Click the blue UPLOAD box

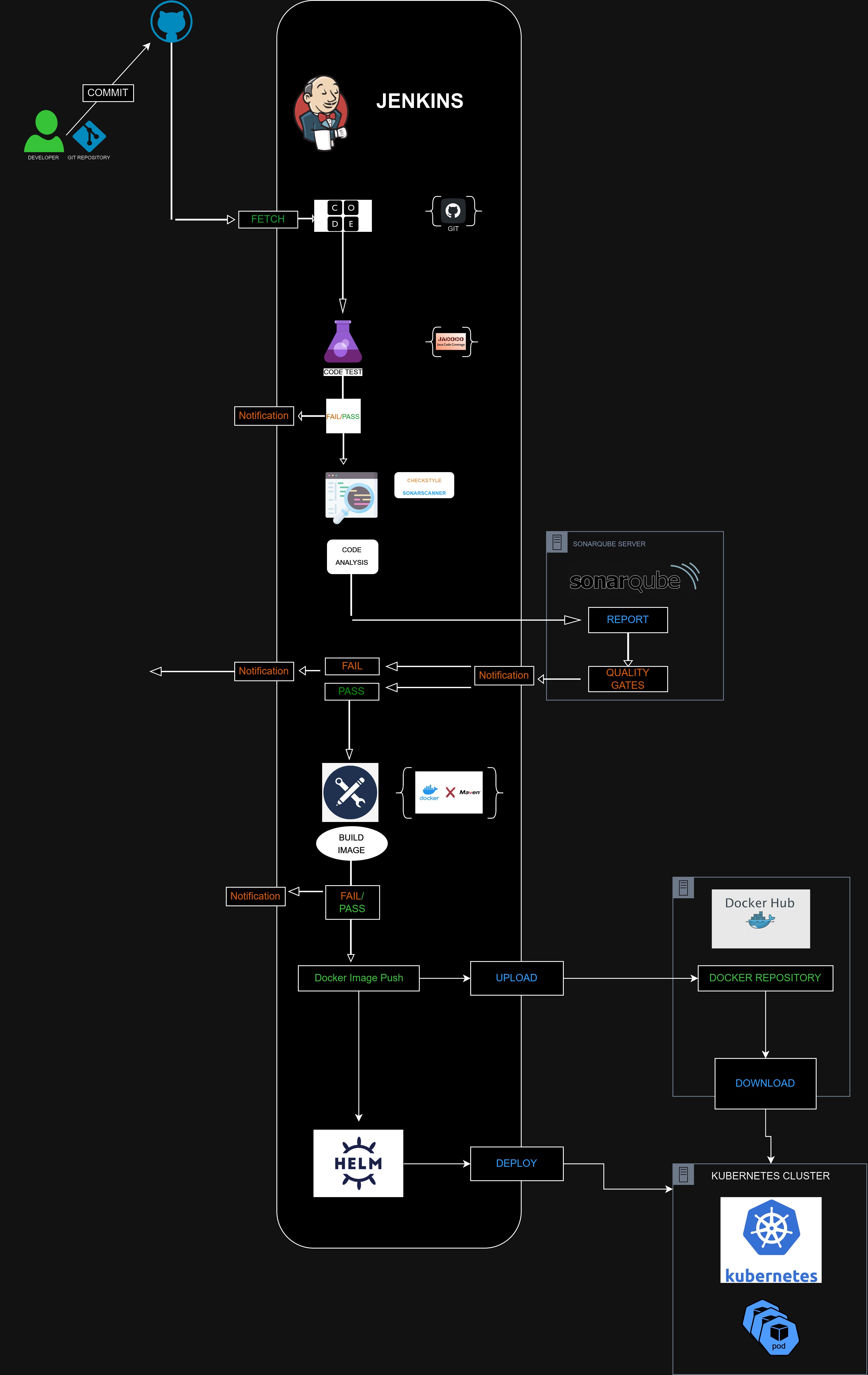pyautogui.click(x=517, y=978)
